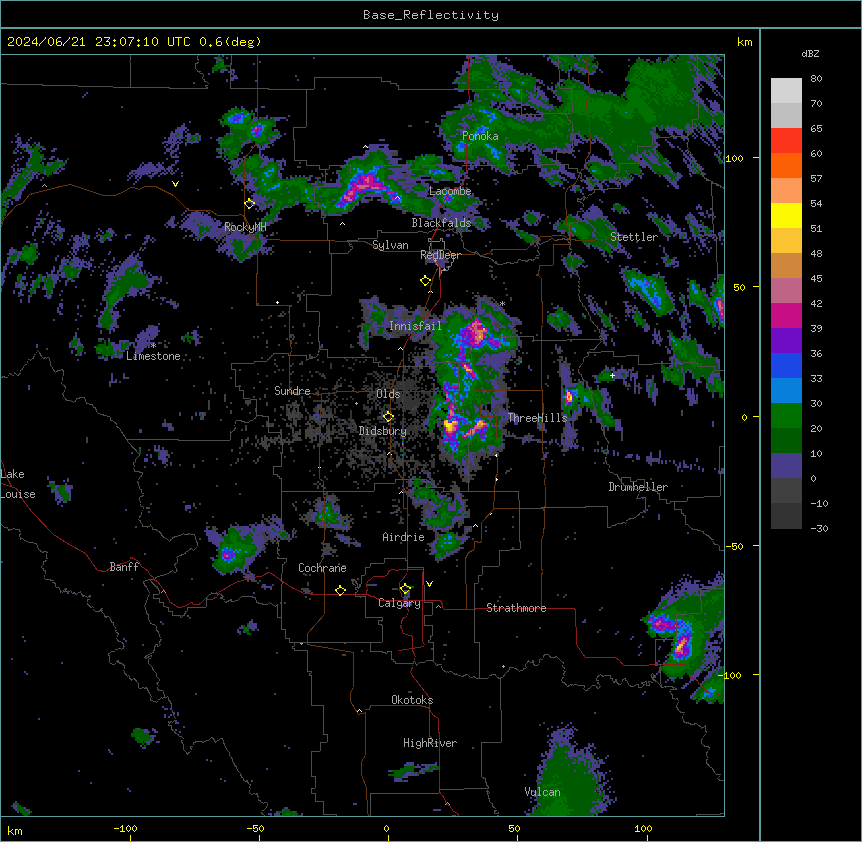This screenshot has width=862, height=842.
Task: Click the RockyMH label
Action: (x=245, y=227)
